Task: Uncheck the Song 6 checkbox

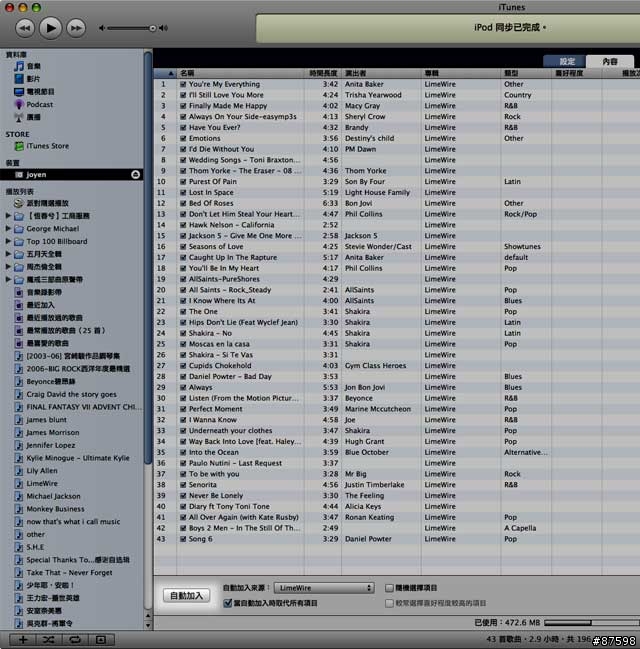Action: 183,539
